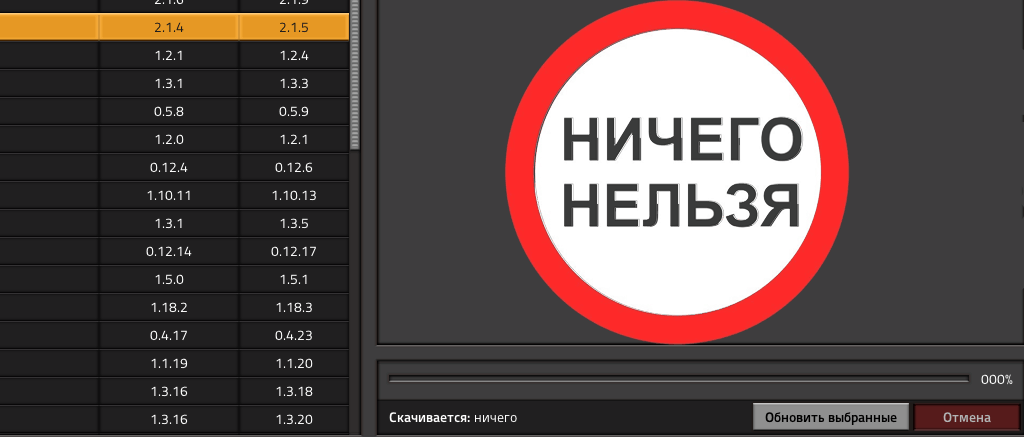Click the cell showing version 1.18.3
The image size is (1024, 437).
293,307
